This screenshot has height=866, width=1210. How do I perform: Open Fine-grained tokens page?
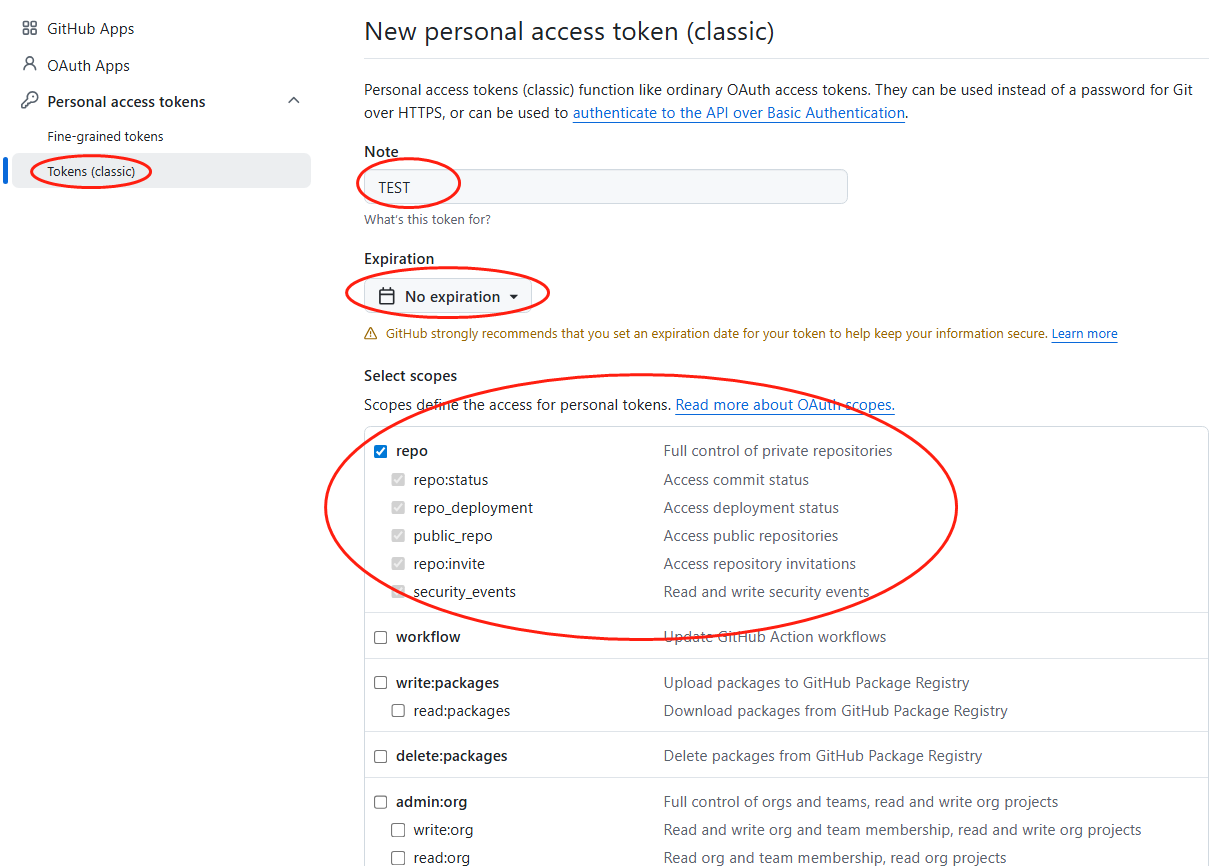[105, 136]
